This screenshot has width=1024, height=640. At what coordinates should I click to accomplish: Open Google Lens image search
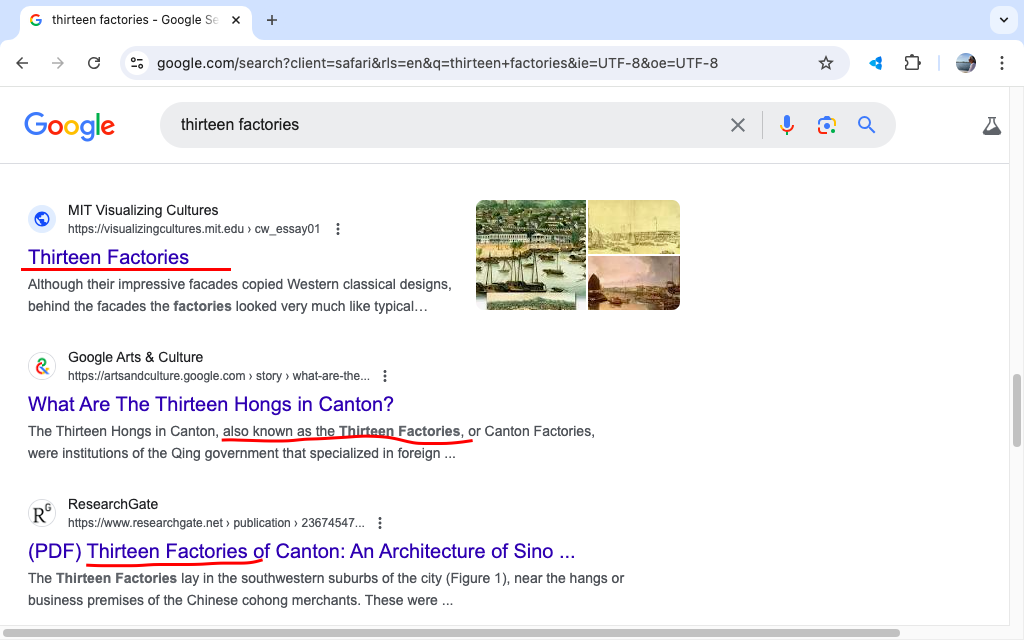[826, 125]
